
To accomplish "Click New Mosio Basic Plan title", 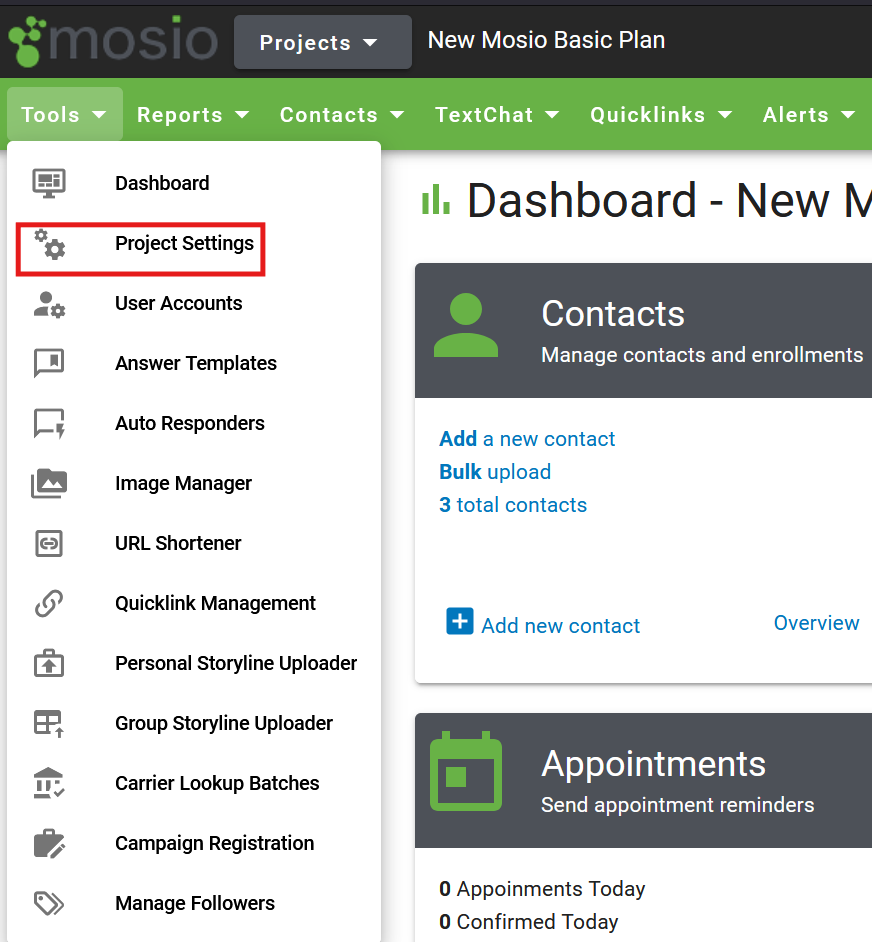I will tap(546, 40).
